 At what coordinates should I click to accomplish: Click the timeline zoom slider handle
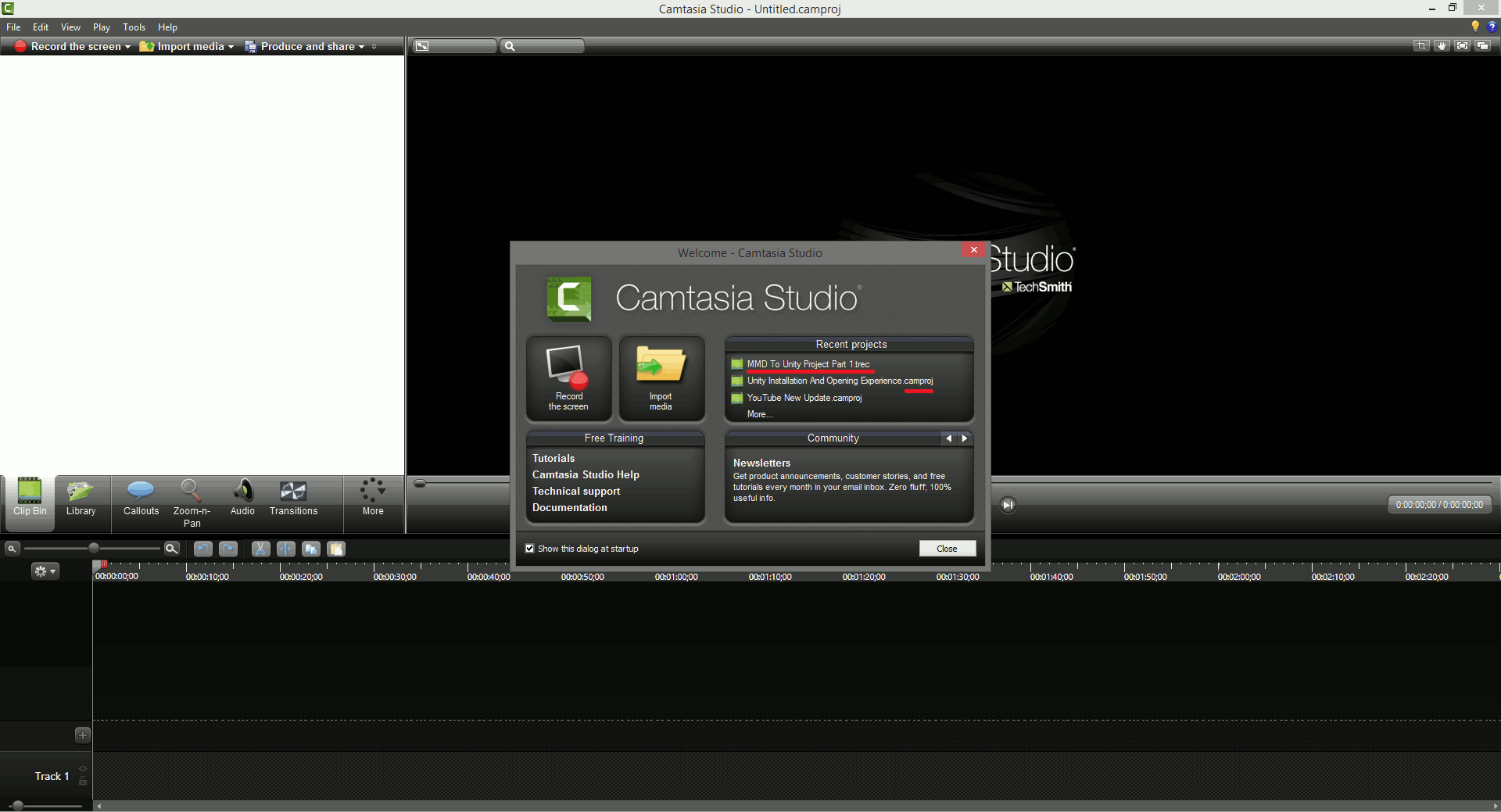click(x=94, y=549)
